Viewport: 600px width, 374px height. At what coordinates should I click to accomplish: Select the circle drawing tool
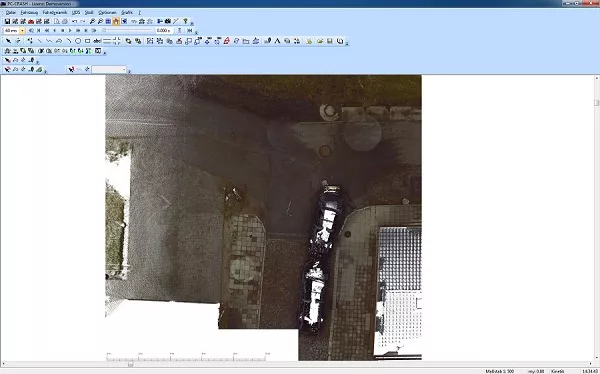pos(78,41)
